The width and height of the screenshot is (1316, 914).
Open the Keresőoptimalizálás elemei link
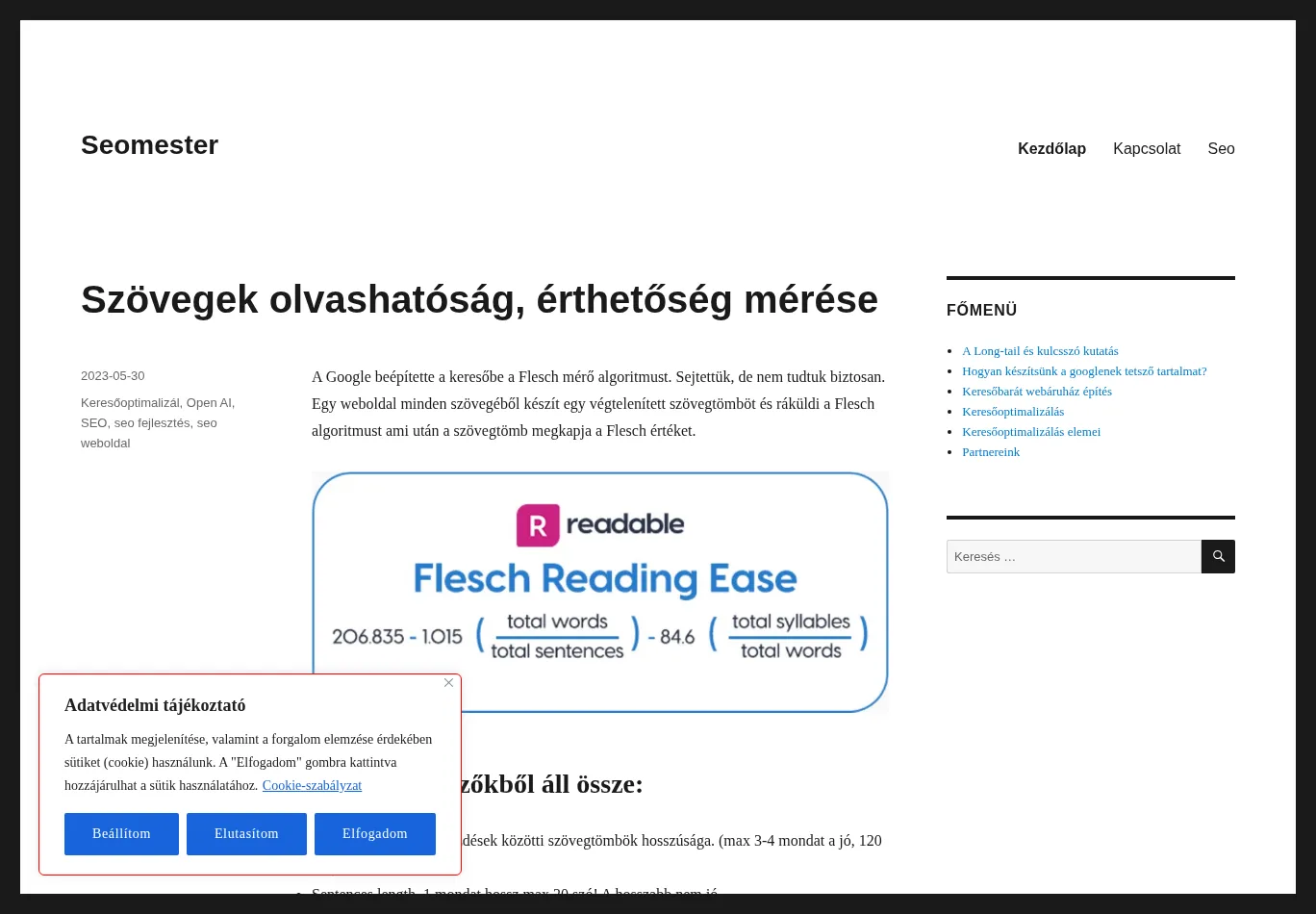click(x=1030, y=432)
